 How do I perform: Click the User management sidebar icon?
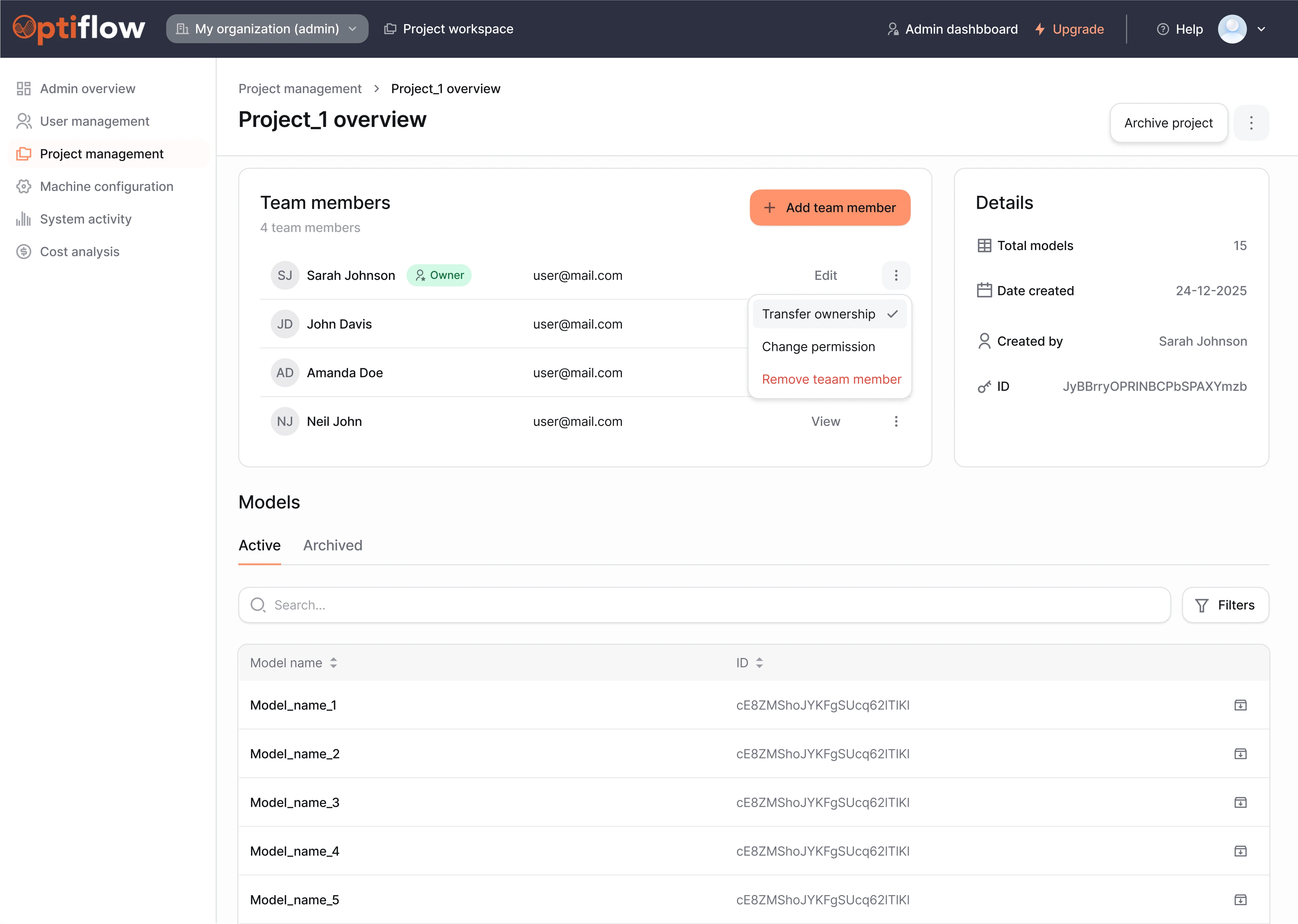point(23,121)
